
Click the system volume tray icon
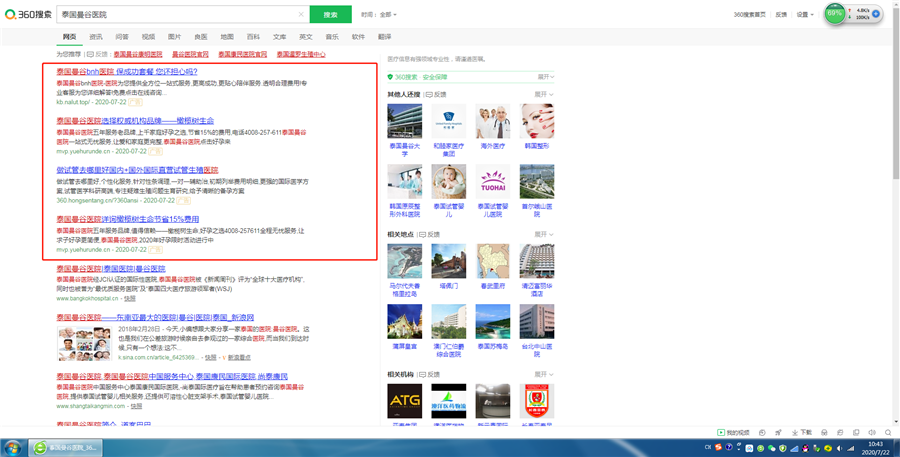[840, 448]
